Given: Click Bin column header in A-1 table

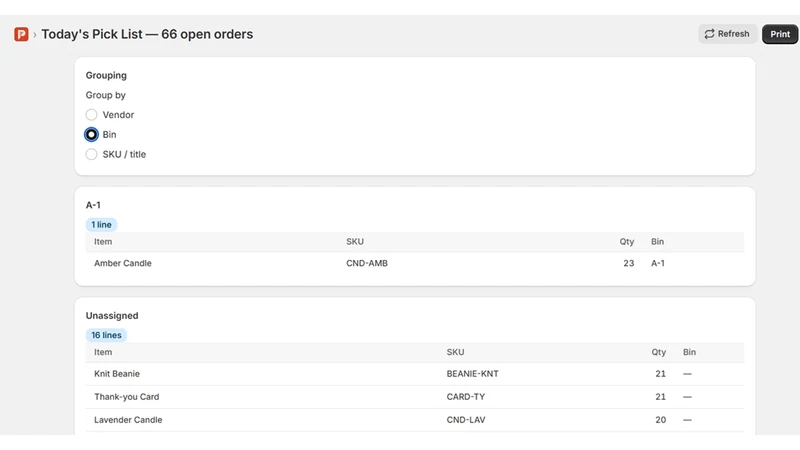Looking at the screenshot, I should 657,242.
